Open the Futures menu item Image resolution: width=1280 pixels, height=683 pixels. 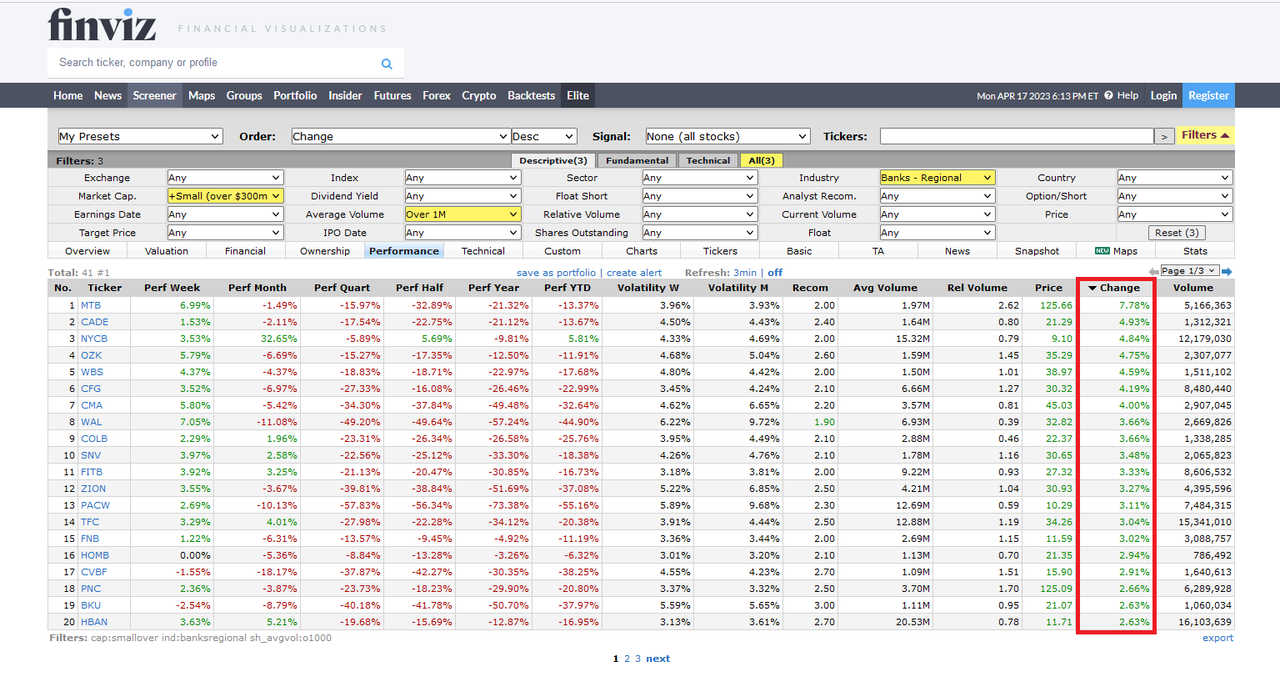click(392, 96)
